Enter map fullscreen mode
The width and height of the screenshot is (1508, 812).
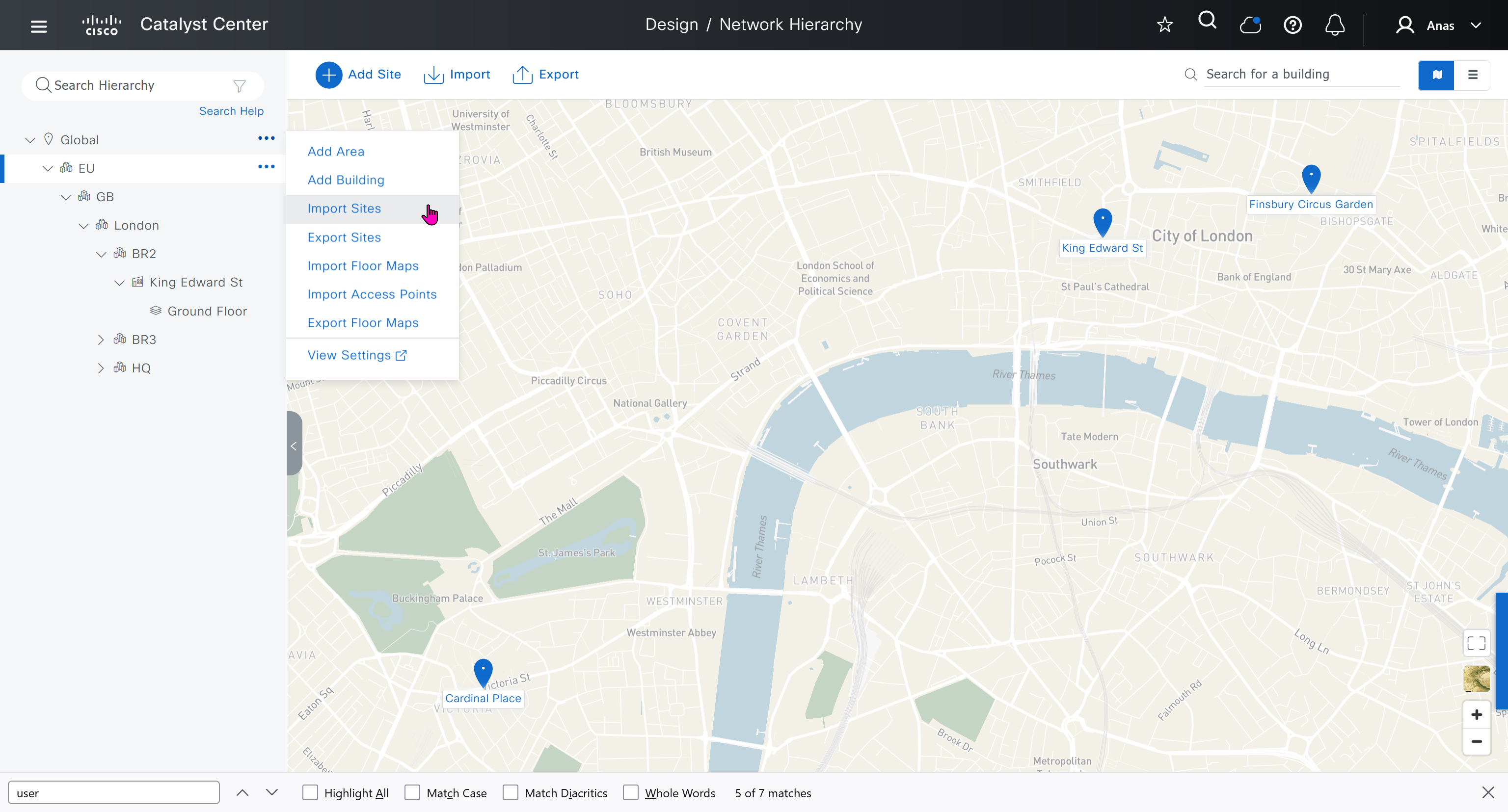click(1476, 643)
